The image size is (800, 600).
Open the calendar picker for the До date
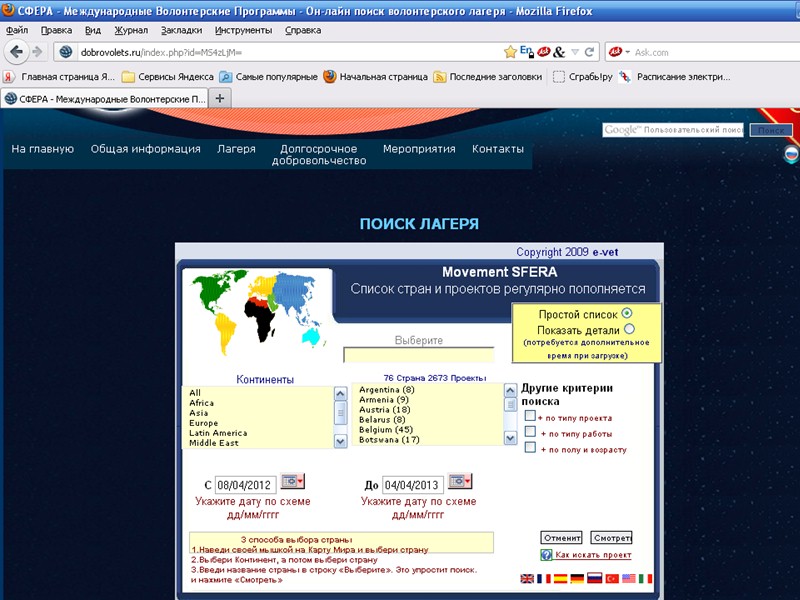tap(460, 481)
